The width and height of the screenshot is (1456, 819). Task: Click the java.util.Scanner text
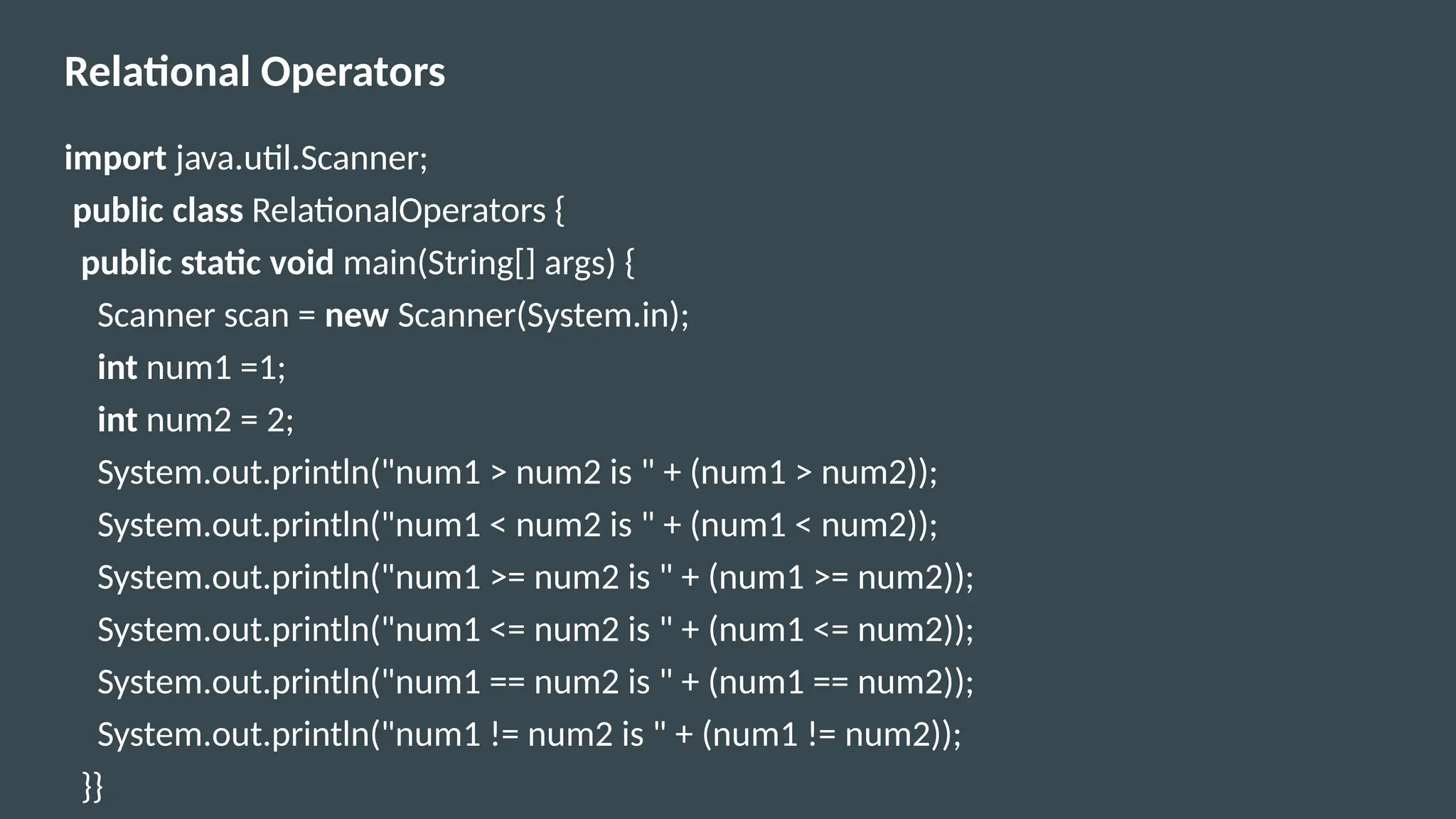[301, 158]
